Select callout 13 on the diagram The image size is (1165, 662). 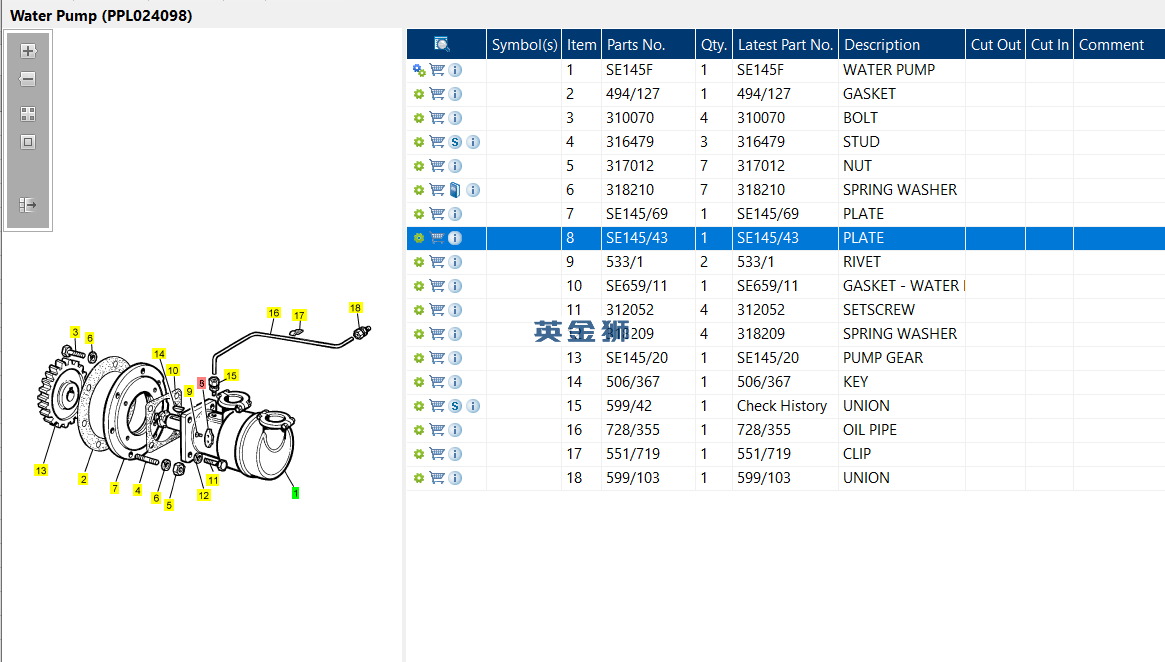click(41, 470)
